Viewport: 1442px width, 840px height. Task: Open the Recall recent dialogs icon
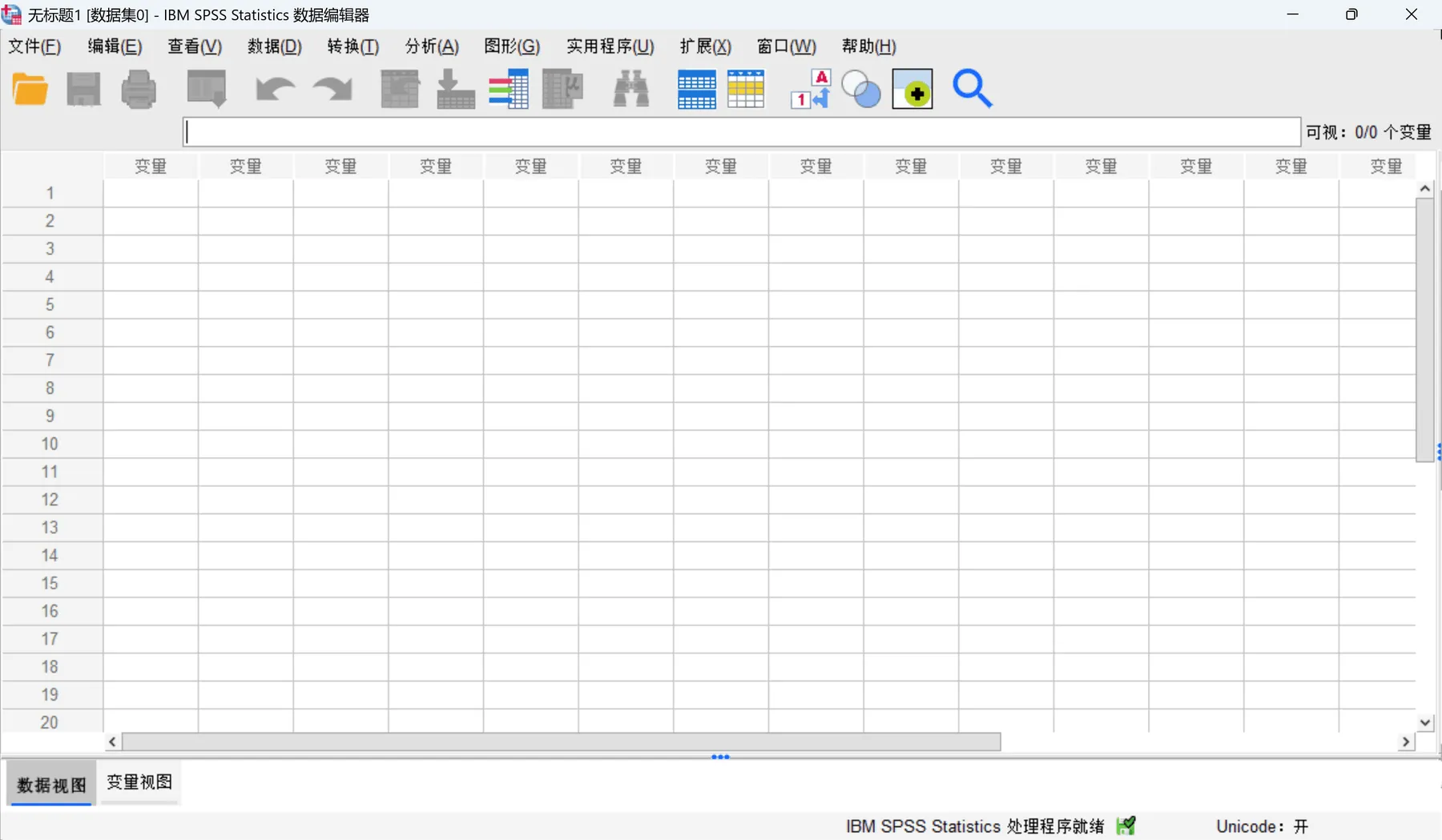(207, 89)
